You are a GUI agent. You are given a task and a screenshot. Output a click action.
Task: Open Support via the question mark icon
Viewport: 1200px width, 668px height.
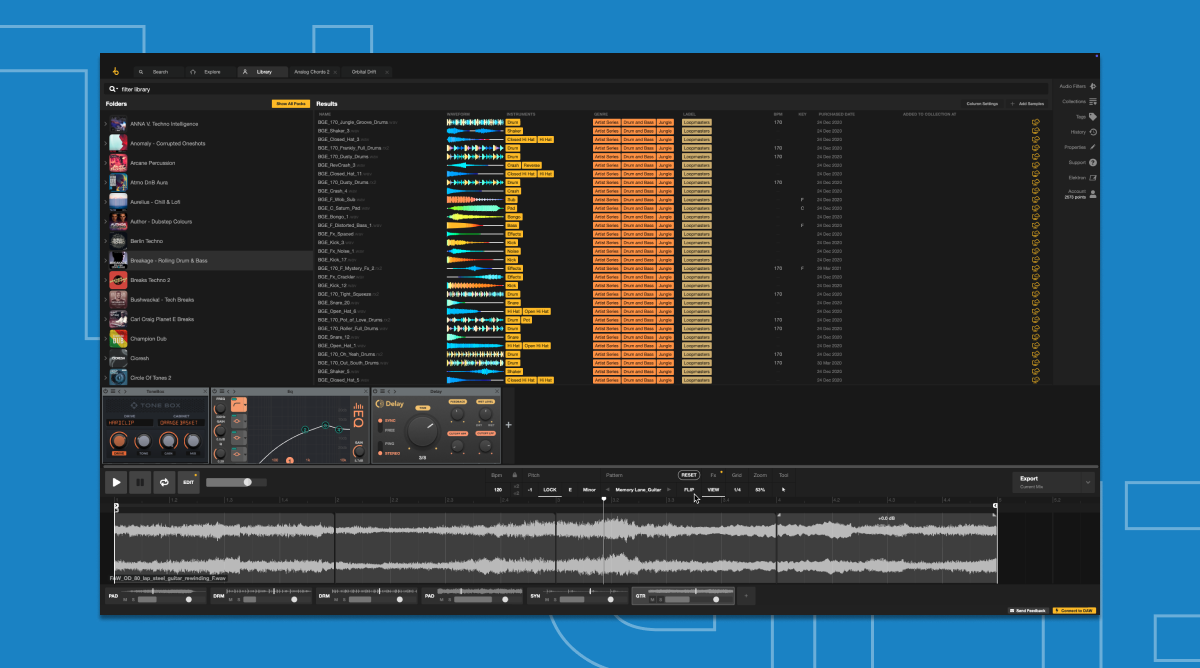1092,162
